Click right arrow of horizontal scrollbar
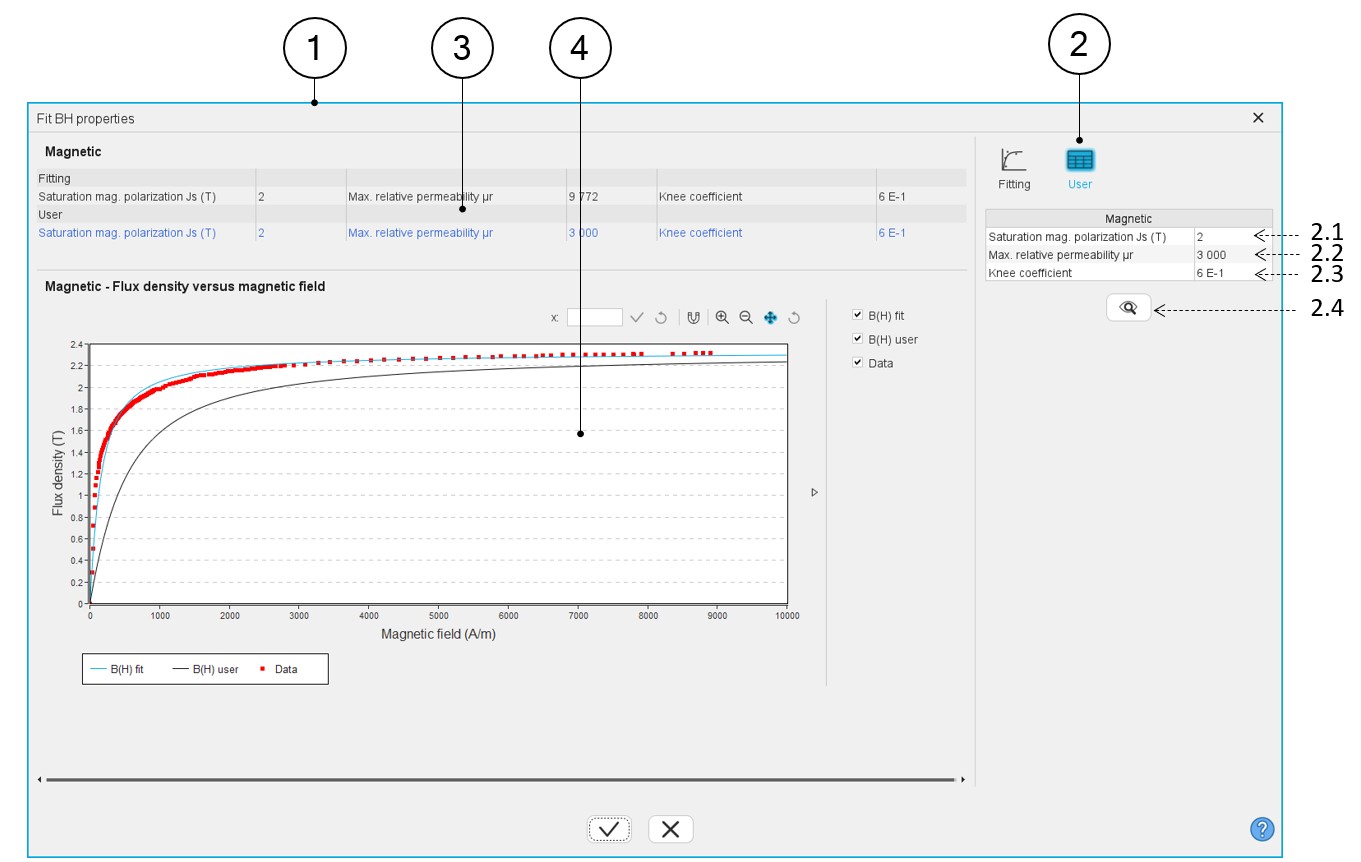1361x862 pixels. coord(963,779)
